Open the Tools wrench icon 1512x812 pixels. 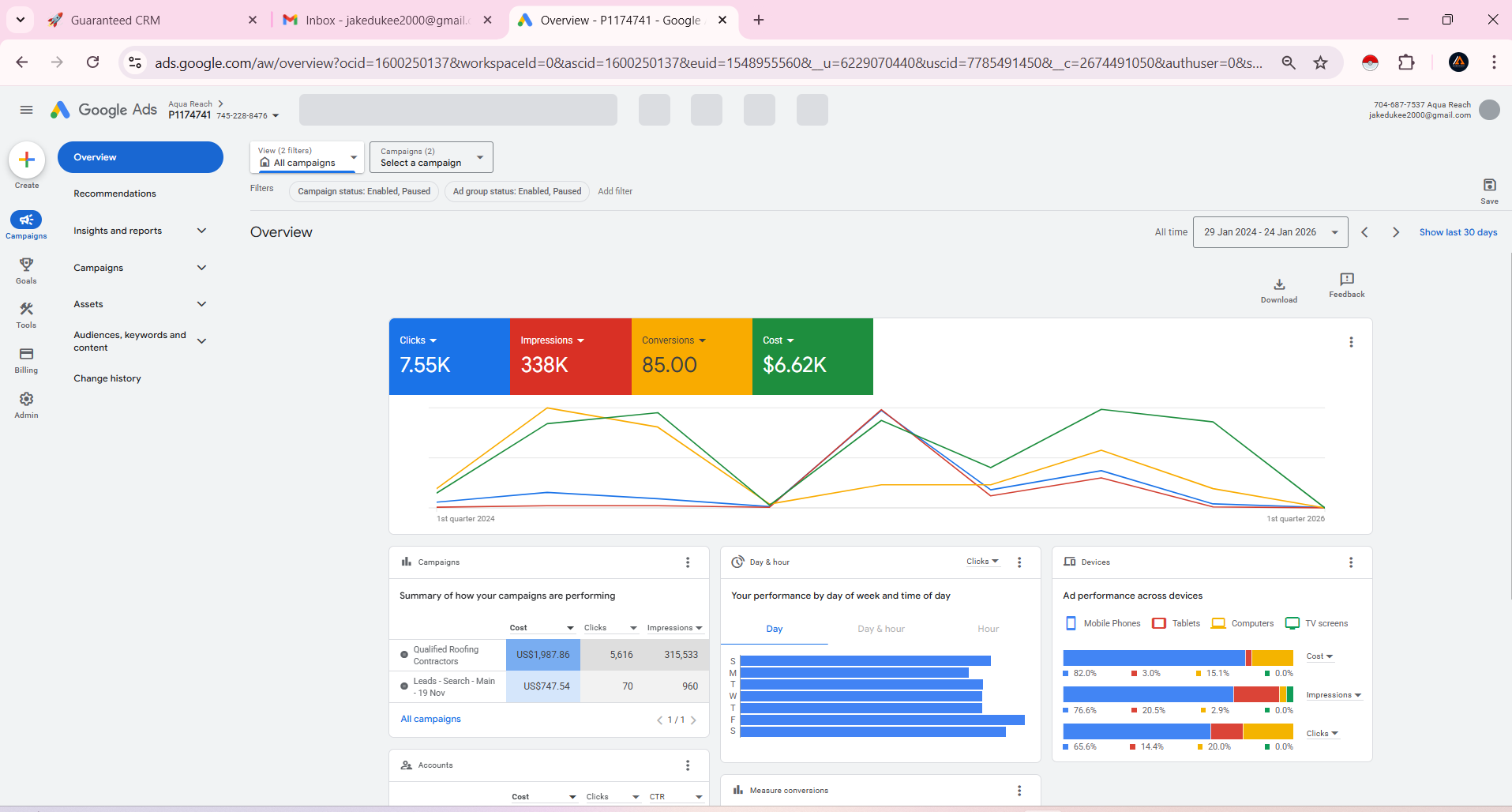pos(26,310)
